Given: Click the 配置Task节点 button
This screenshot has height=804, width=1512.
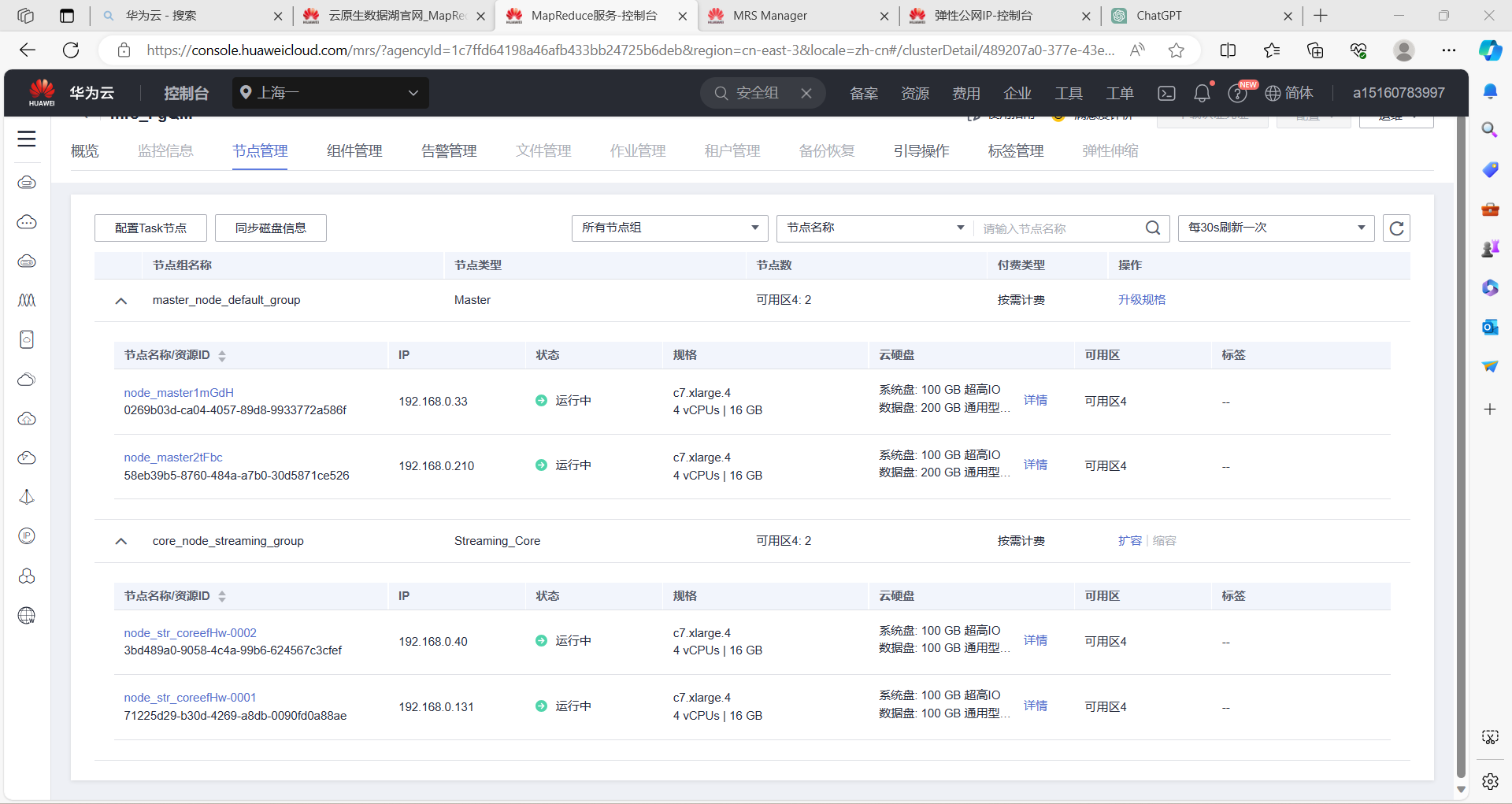Looking at the screenshot, I should click(x=150, y=228).
